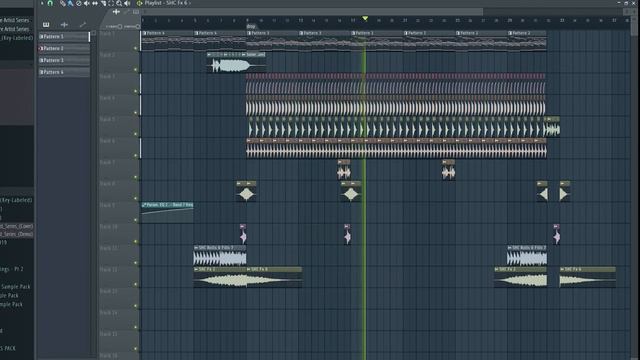Show automation clips in picker via line icon
The width and height of the screenshot is (640, 360).
[x=83, y=24]
